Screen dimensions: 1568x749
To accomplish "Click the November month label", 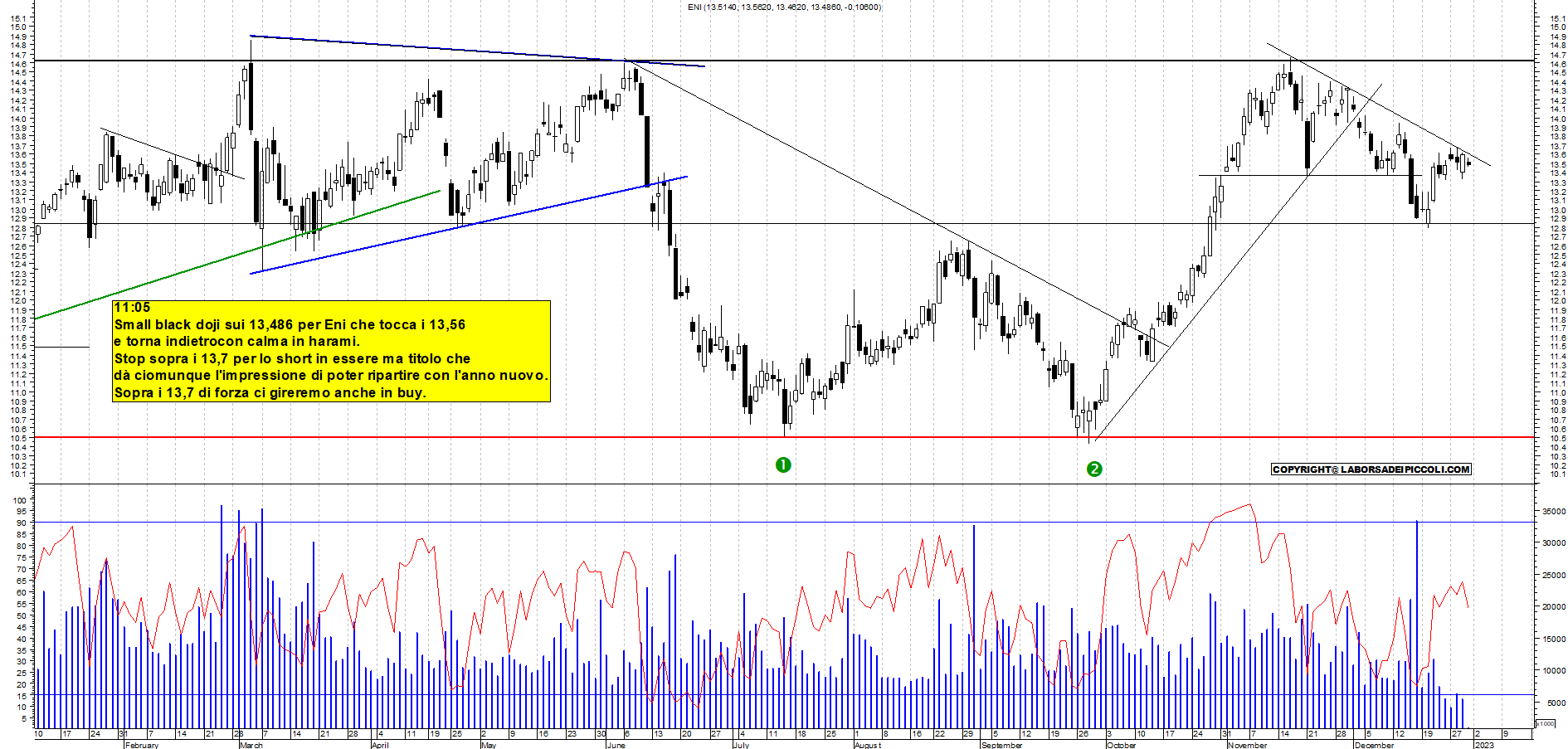I will [1247, 745].
